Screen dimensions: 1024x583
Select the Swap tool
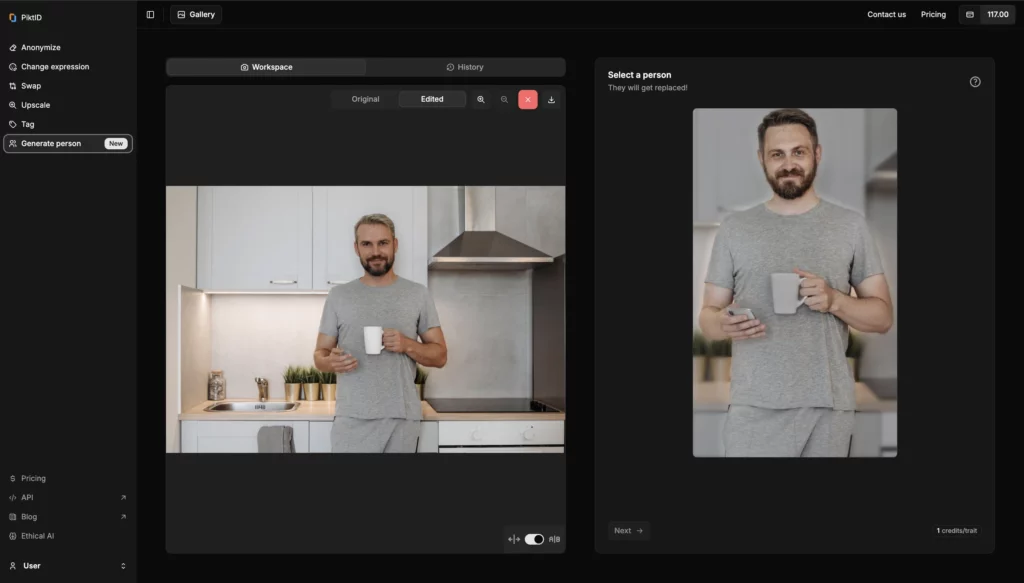(30, 85)
